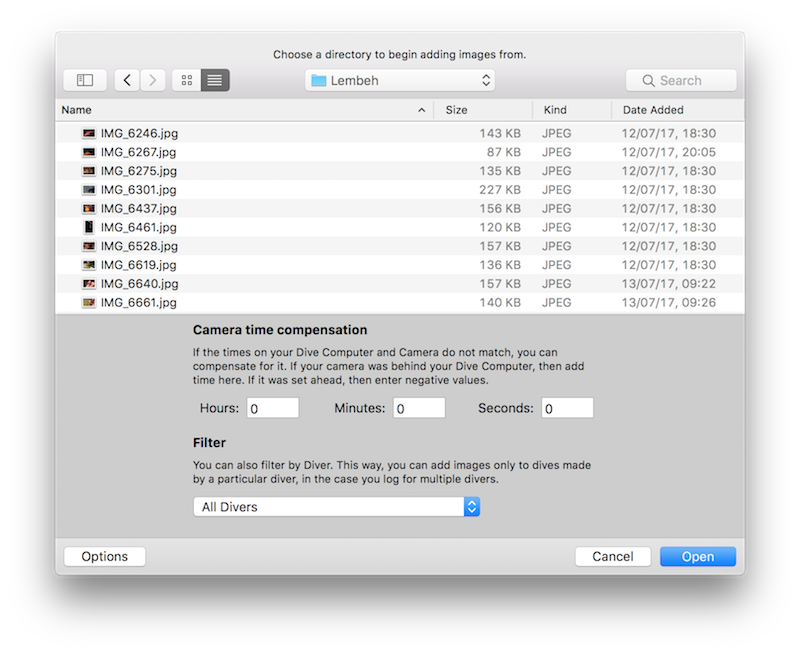Select the IMG_6461.jpg thumbnail icon
This screenshot has width=800, height=654.
click(x=89, y=227)
